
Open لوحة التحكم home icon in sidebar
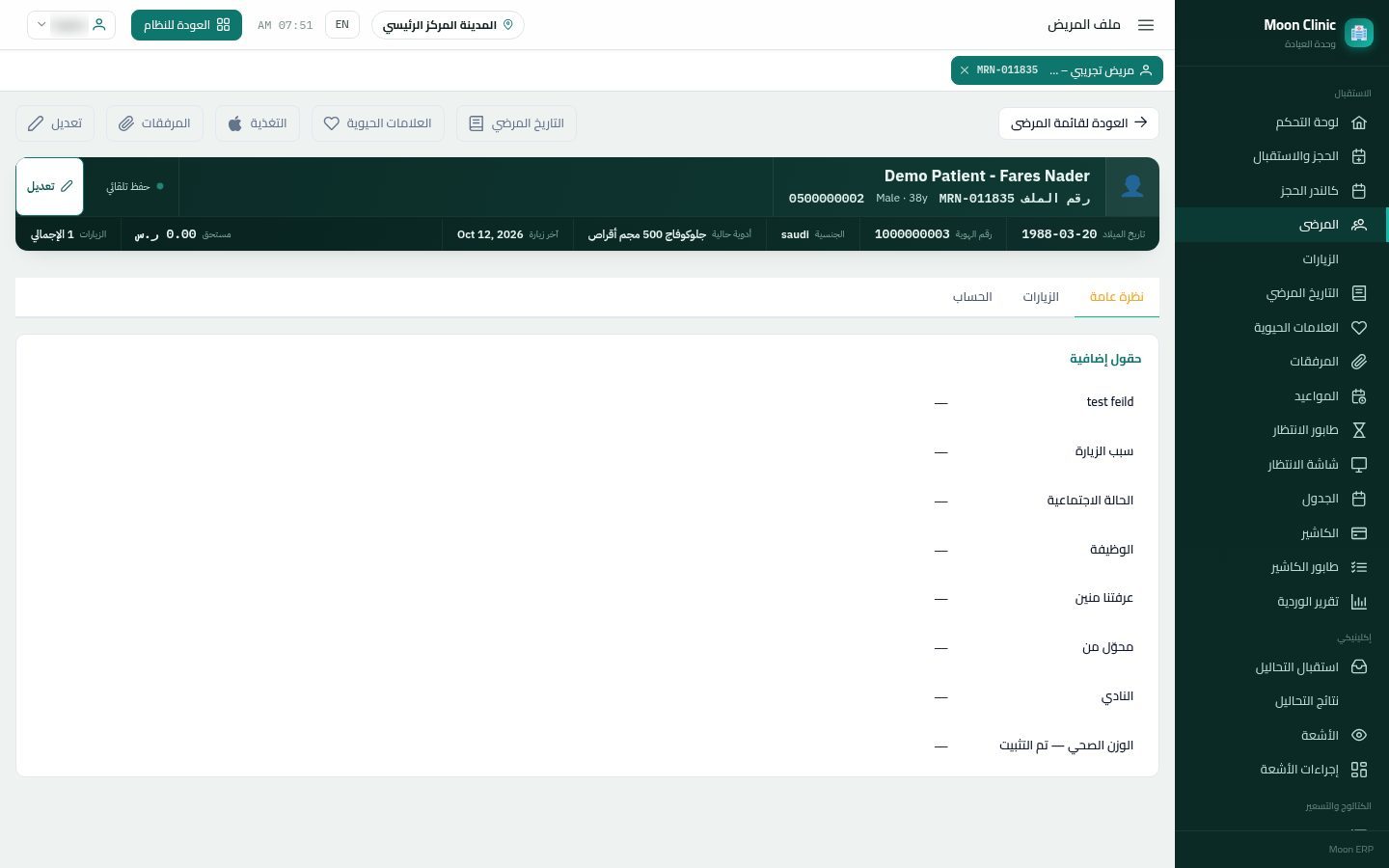(x=1359, y=122)
